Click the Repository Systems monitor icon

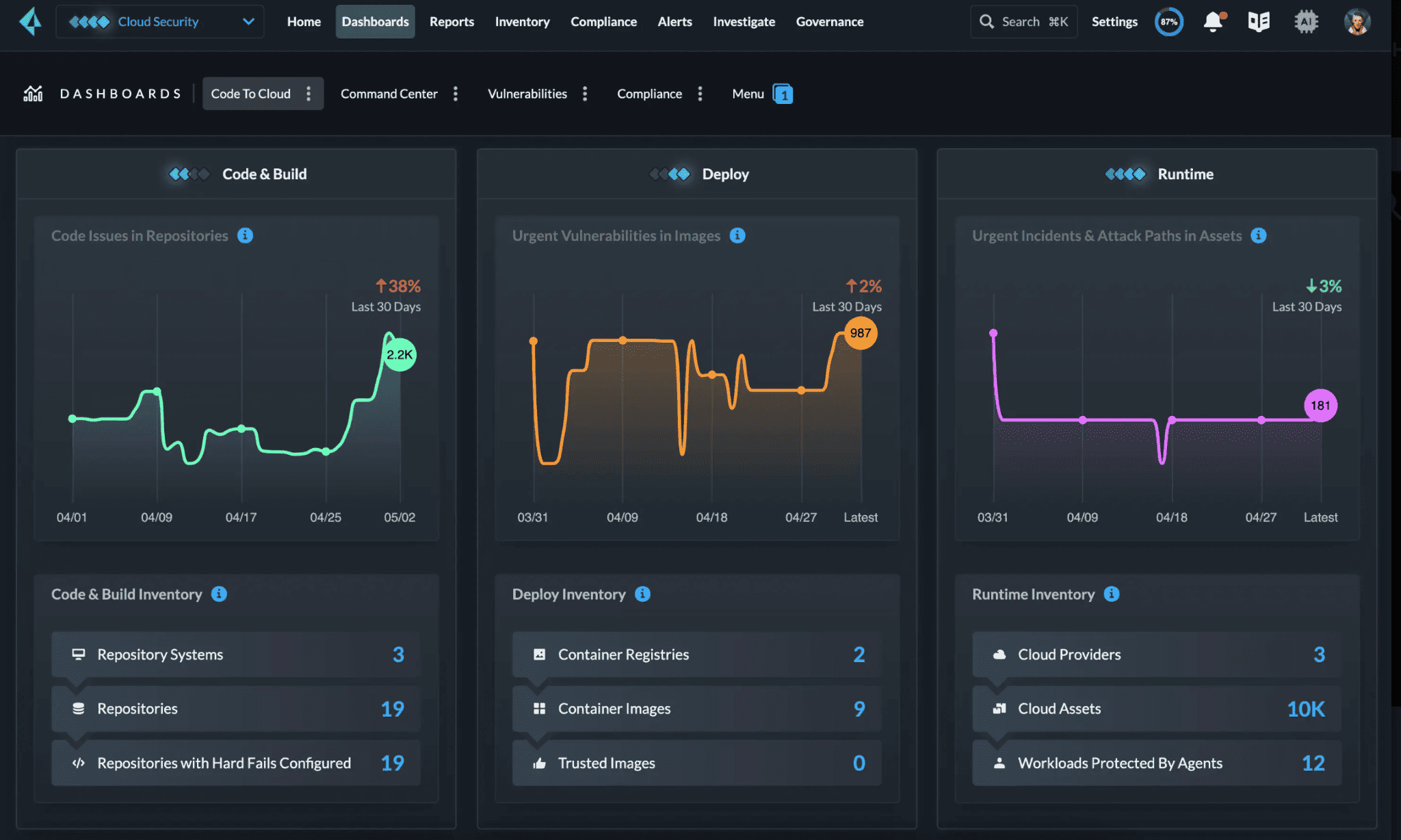(79, 655)
